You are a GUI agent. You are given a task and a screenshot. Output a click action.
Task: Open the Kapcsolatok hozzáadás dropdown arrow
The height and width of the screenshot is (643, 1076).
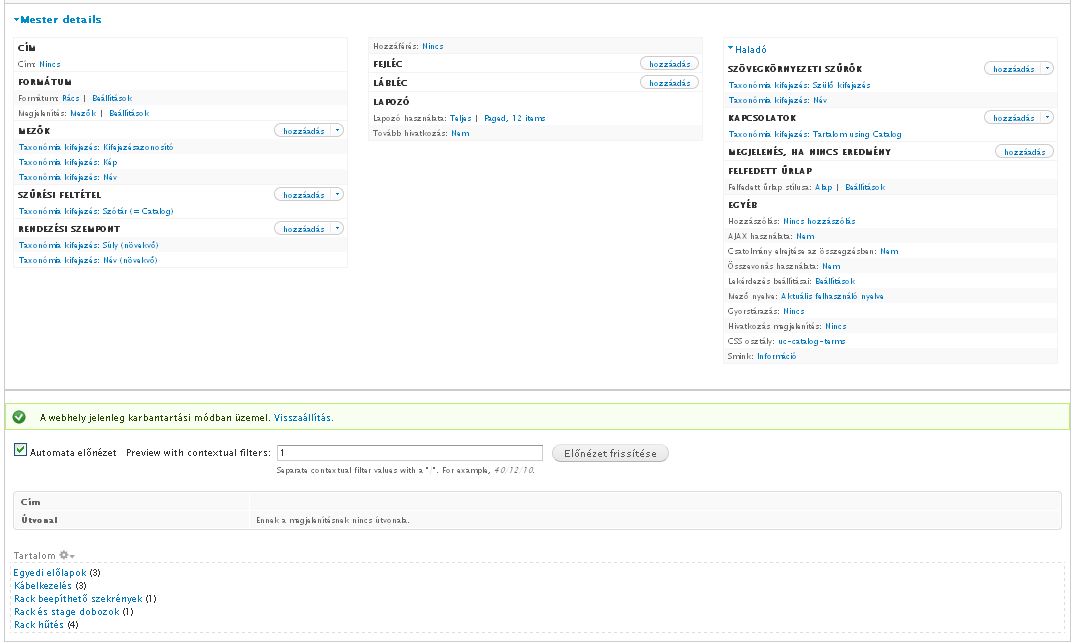tap(1047, 118)
